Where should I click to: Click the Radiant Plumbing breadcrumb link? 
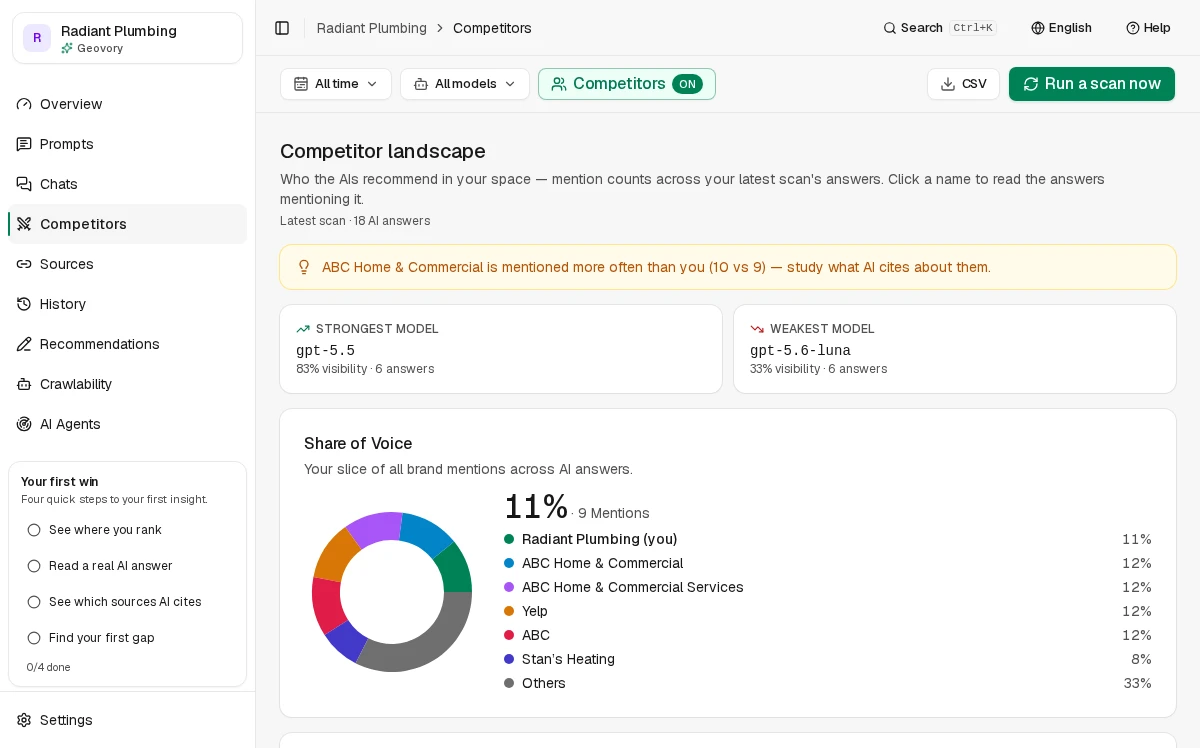(372, 28)
